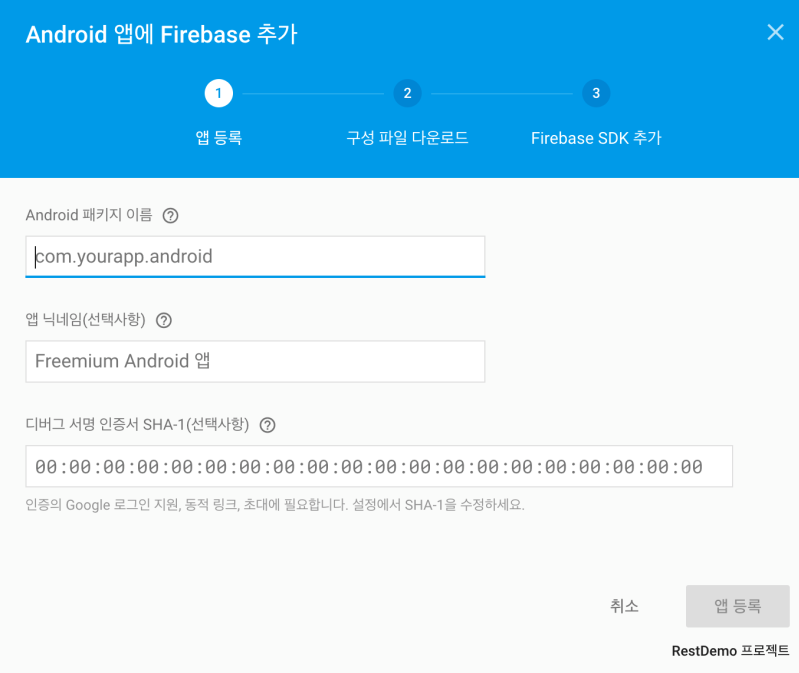Image resolution: width=799 pixels, height=673 pixels.
Task: Select step 3 circle in stepper
Action: [596, 93]
